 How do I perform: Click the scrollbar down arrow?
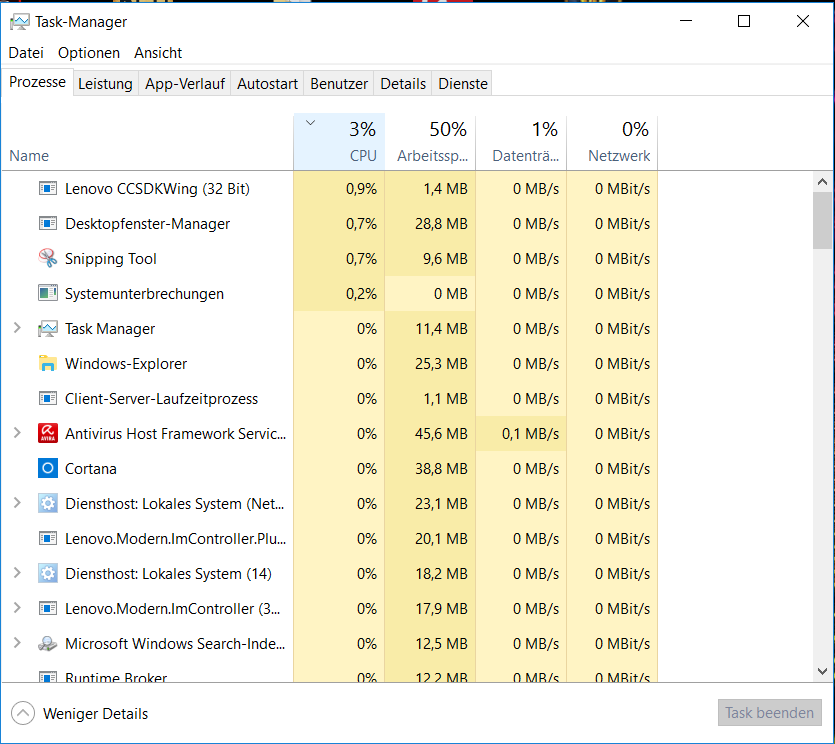[x=822, y=671]
